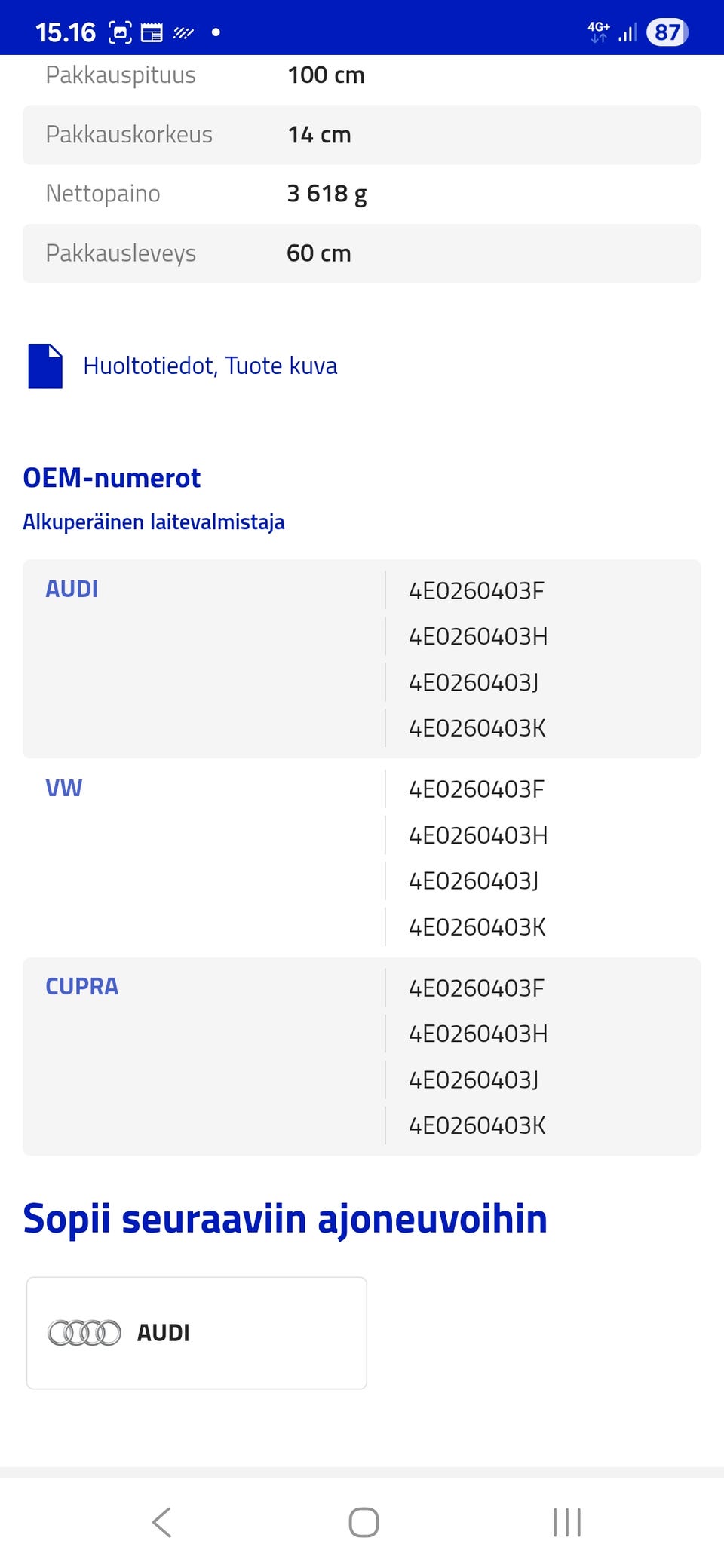Tap the blue document file icon
This screenshot has width=724, height=1568.
(45, 366)
